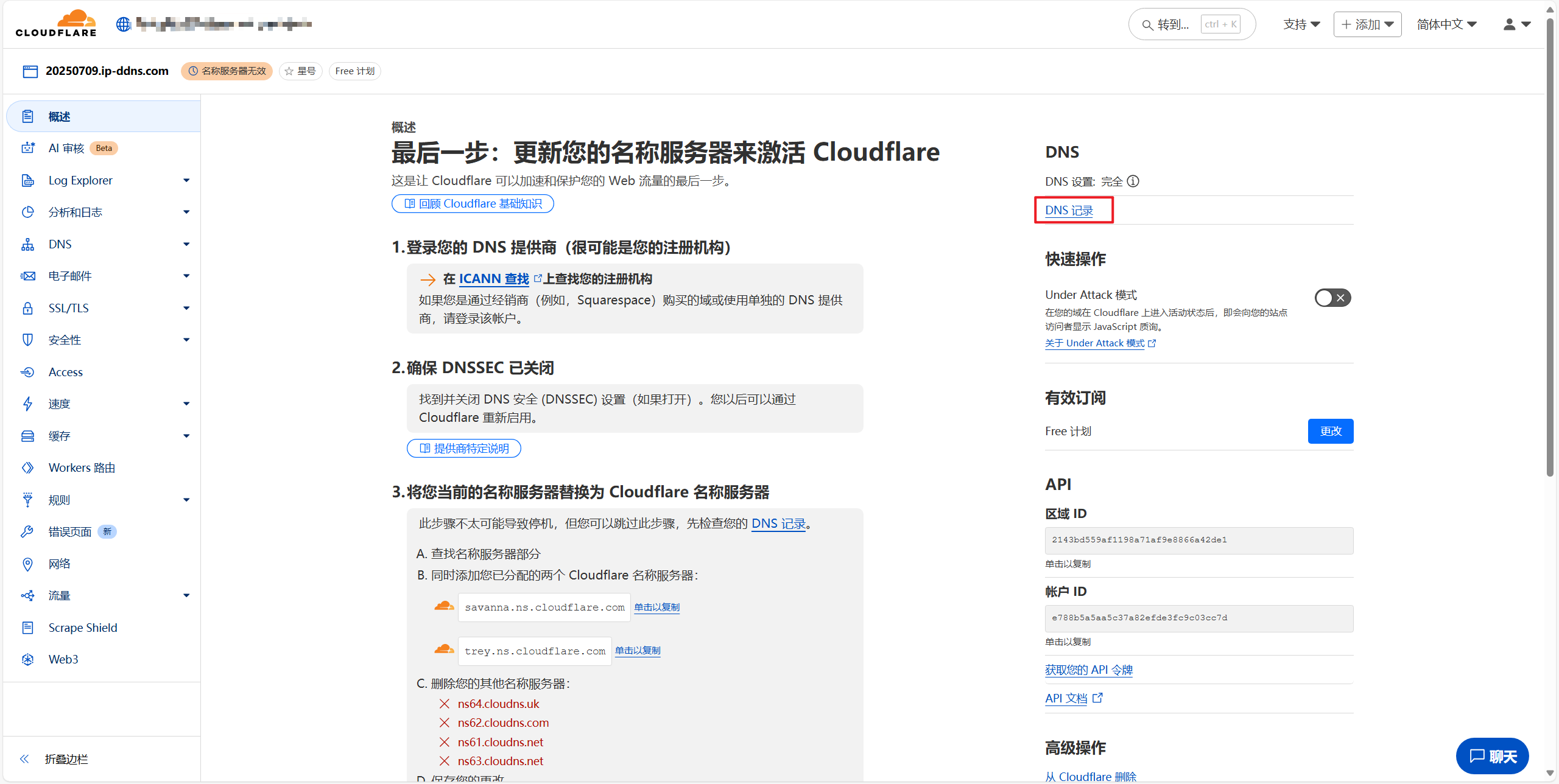1559x784 pixels.
Task: Open the Workers 路由 menu item
Action: coord(104,467)
